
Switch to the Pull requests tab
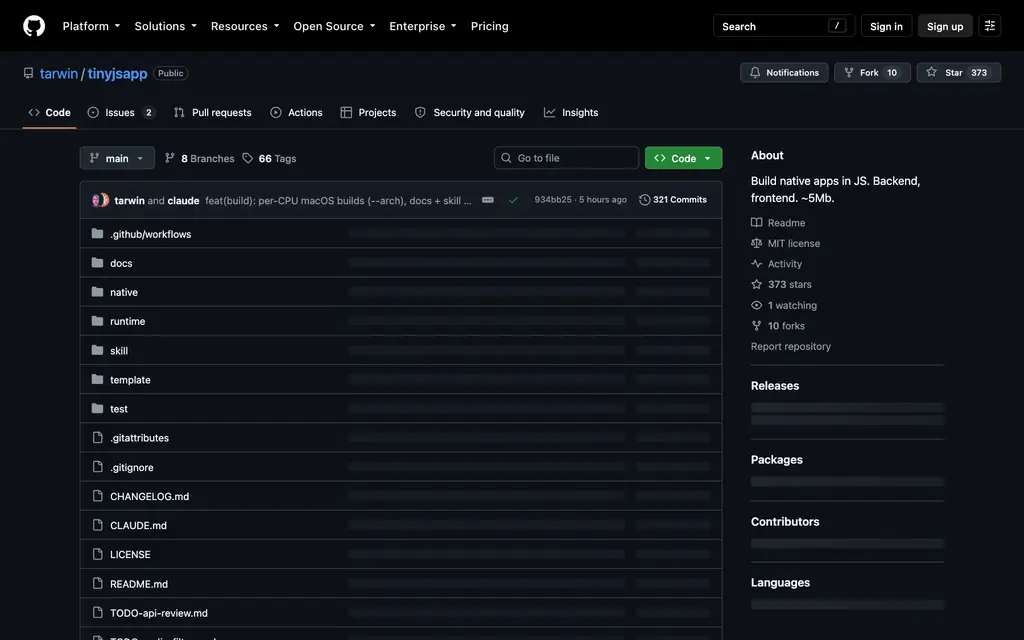click(213, 112)
